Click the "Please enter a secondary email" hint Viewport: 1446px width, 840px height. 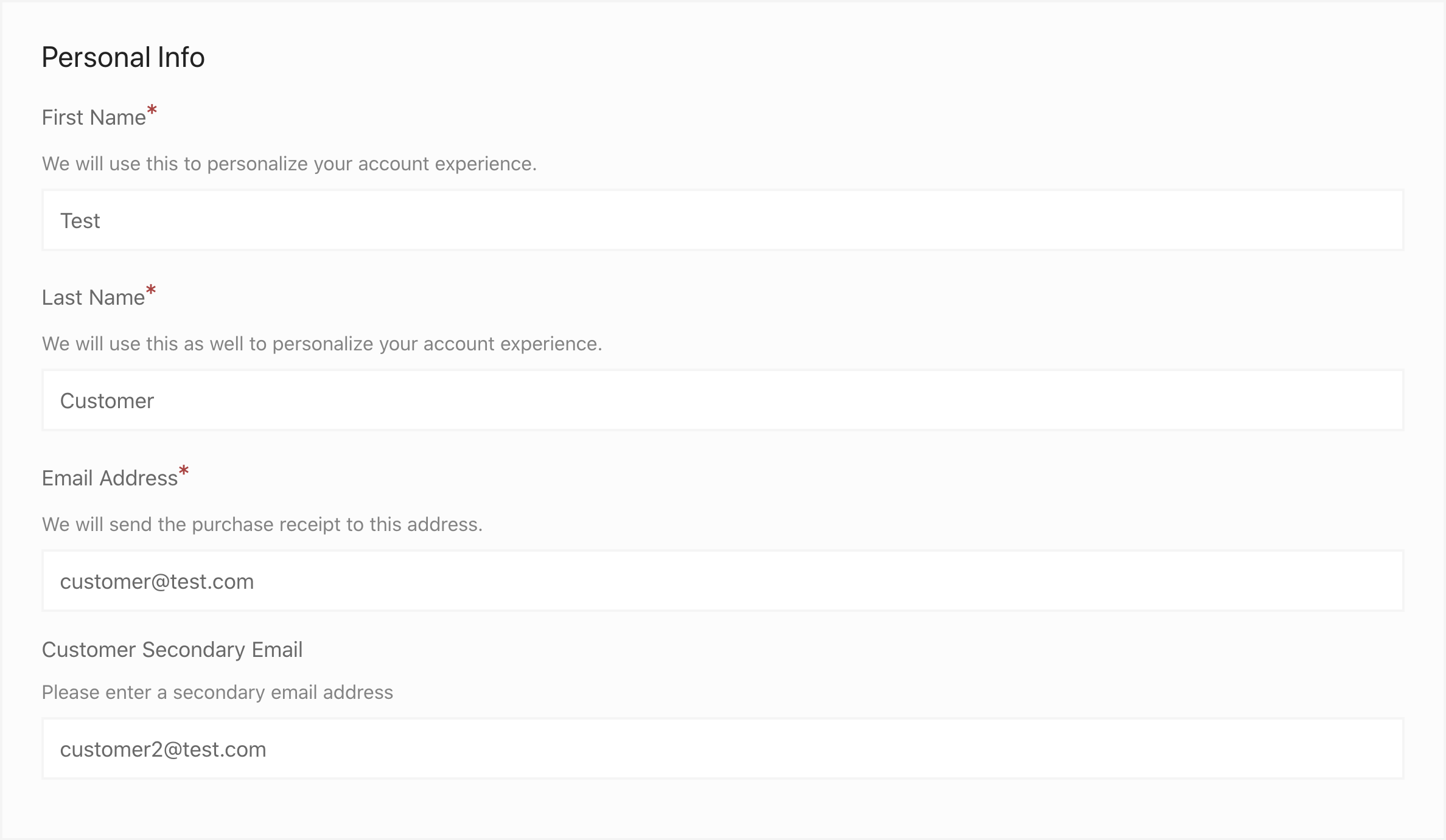click(x=217, y=692)
